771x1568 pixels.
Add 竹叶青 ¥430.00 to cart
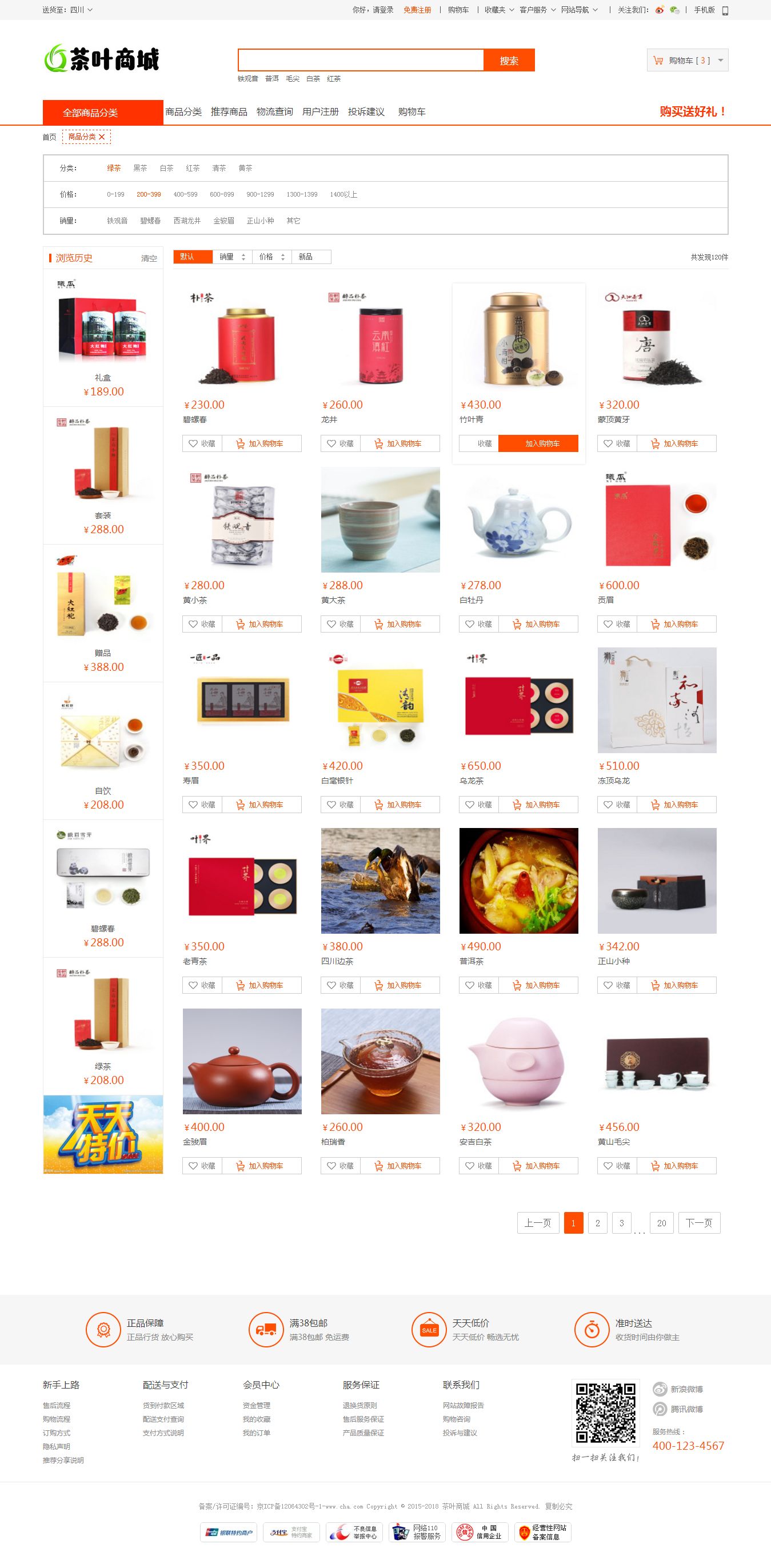point(538,444)
